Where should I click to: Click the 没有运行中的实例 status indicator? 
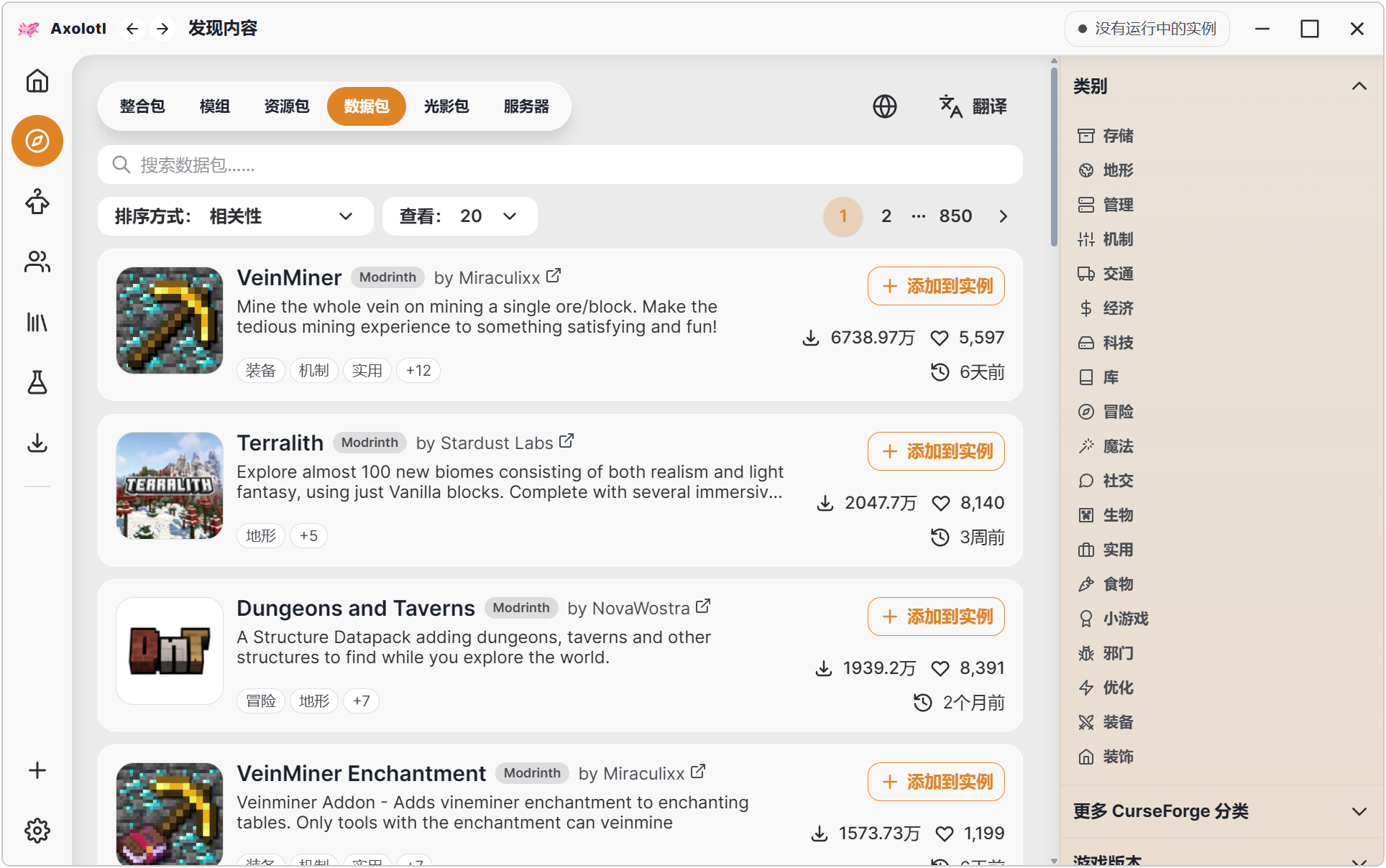(x=1147, y=29)
